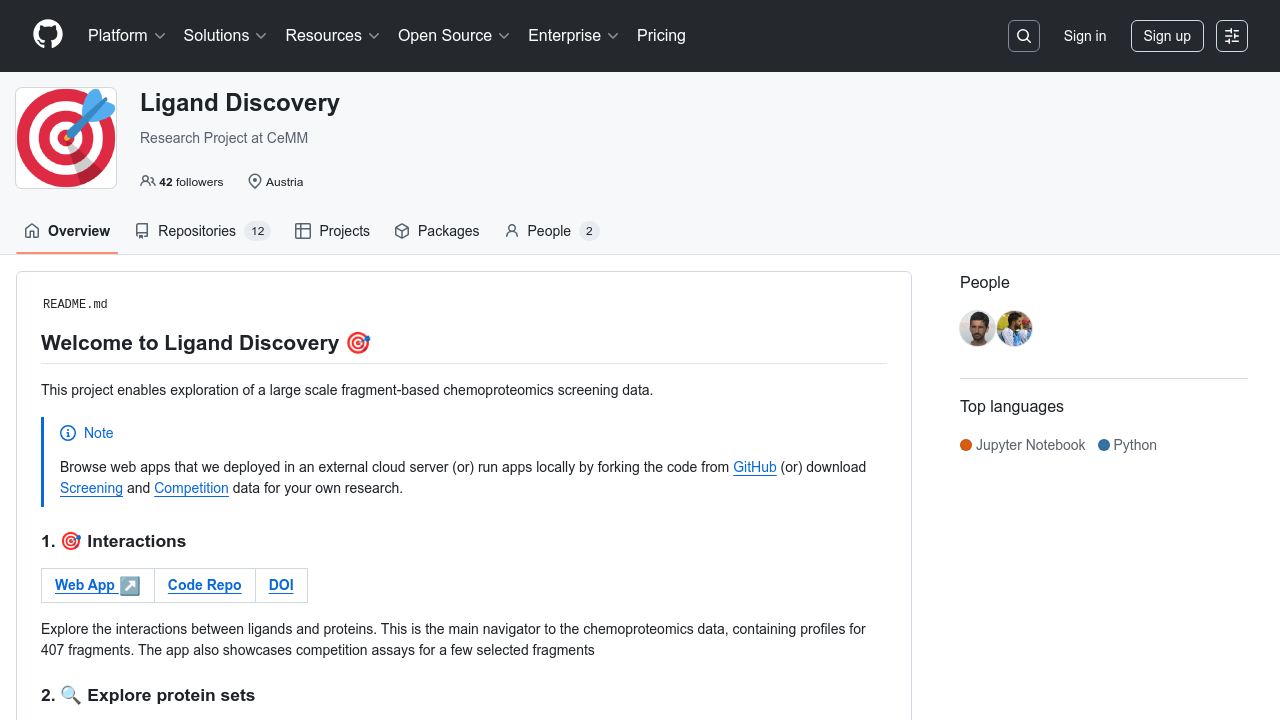Click the house icon on Overview tab
Screen dimensions: 1280x720
pos(31,231)
